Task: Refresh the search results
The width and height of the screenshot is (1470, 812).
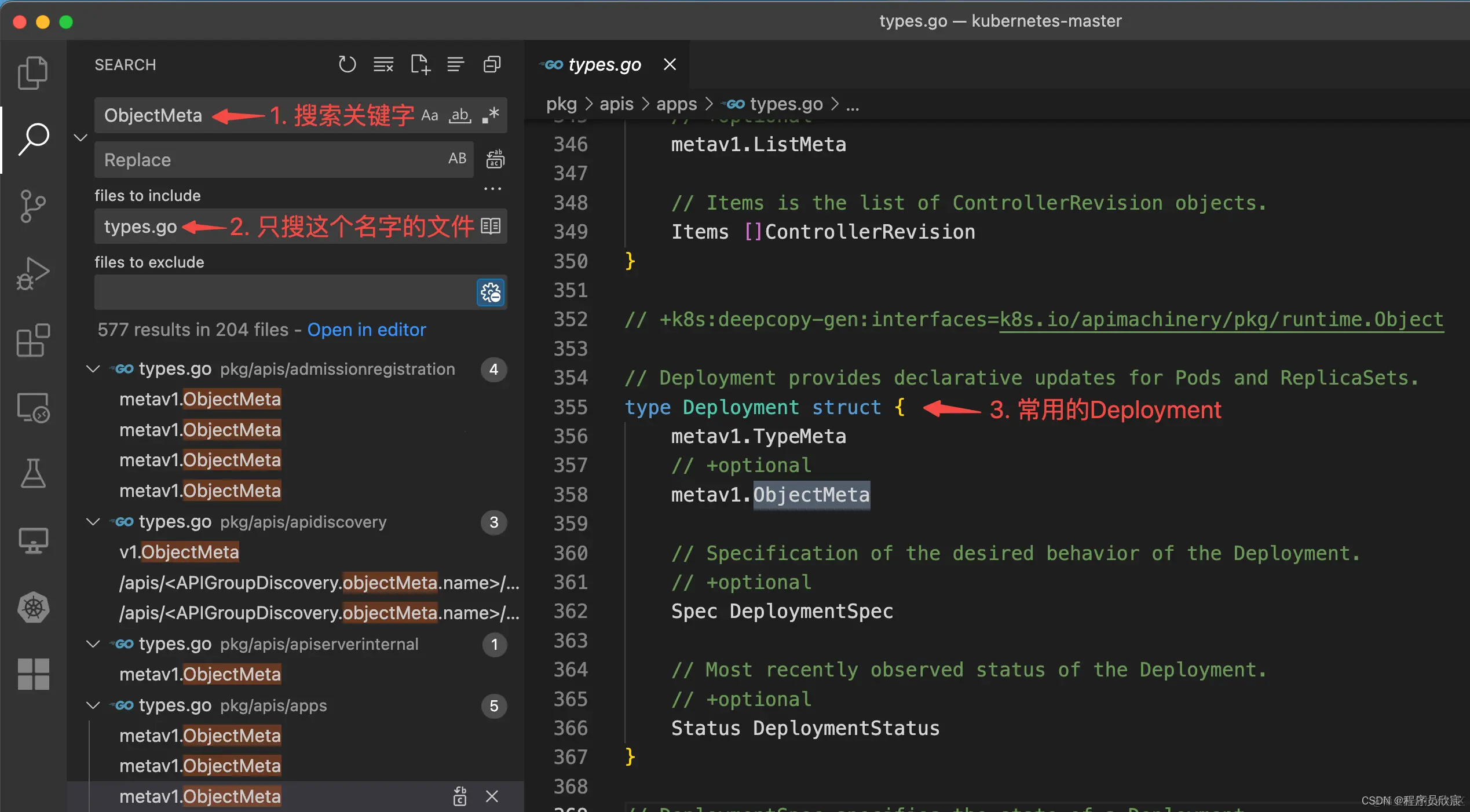Action: [x=347, y=64]
